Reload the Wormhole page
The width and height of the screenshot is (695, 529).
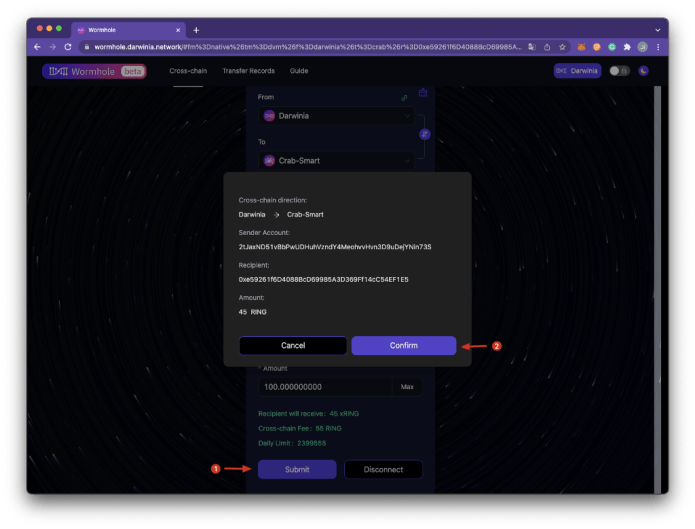68,47
